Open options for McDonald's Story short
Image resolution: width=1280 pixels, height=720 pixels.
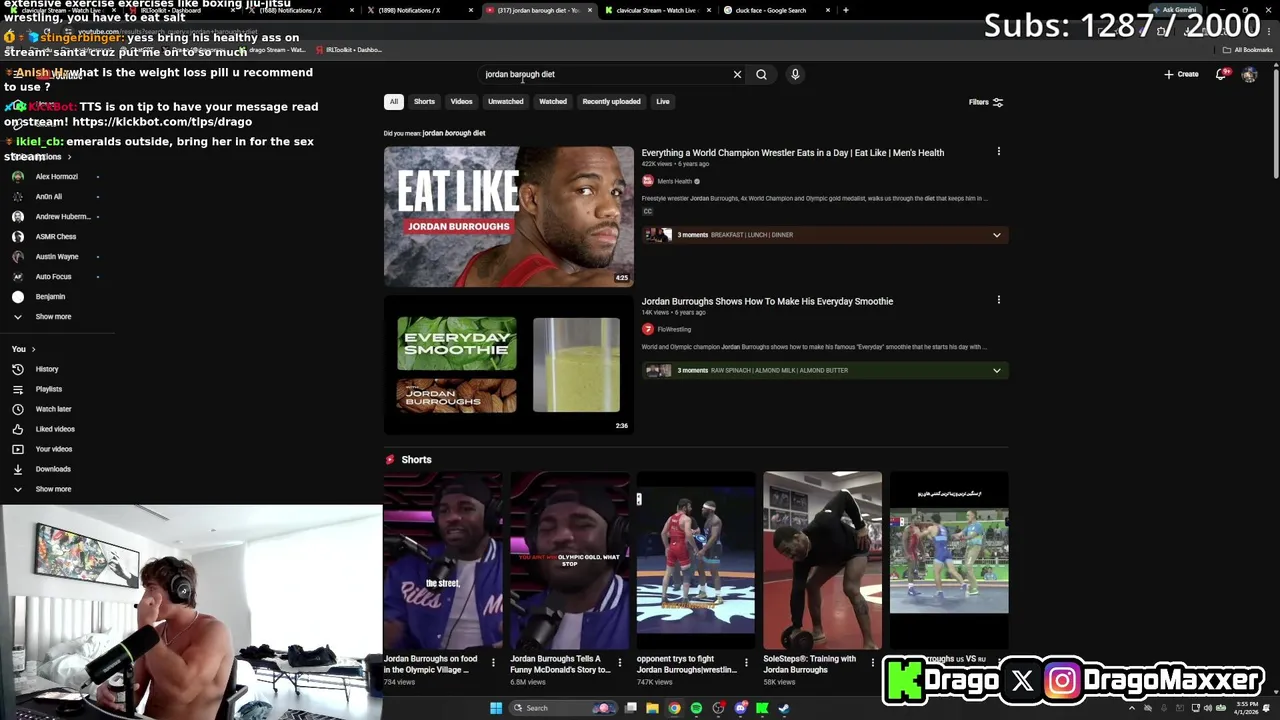[619, 662]
